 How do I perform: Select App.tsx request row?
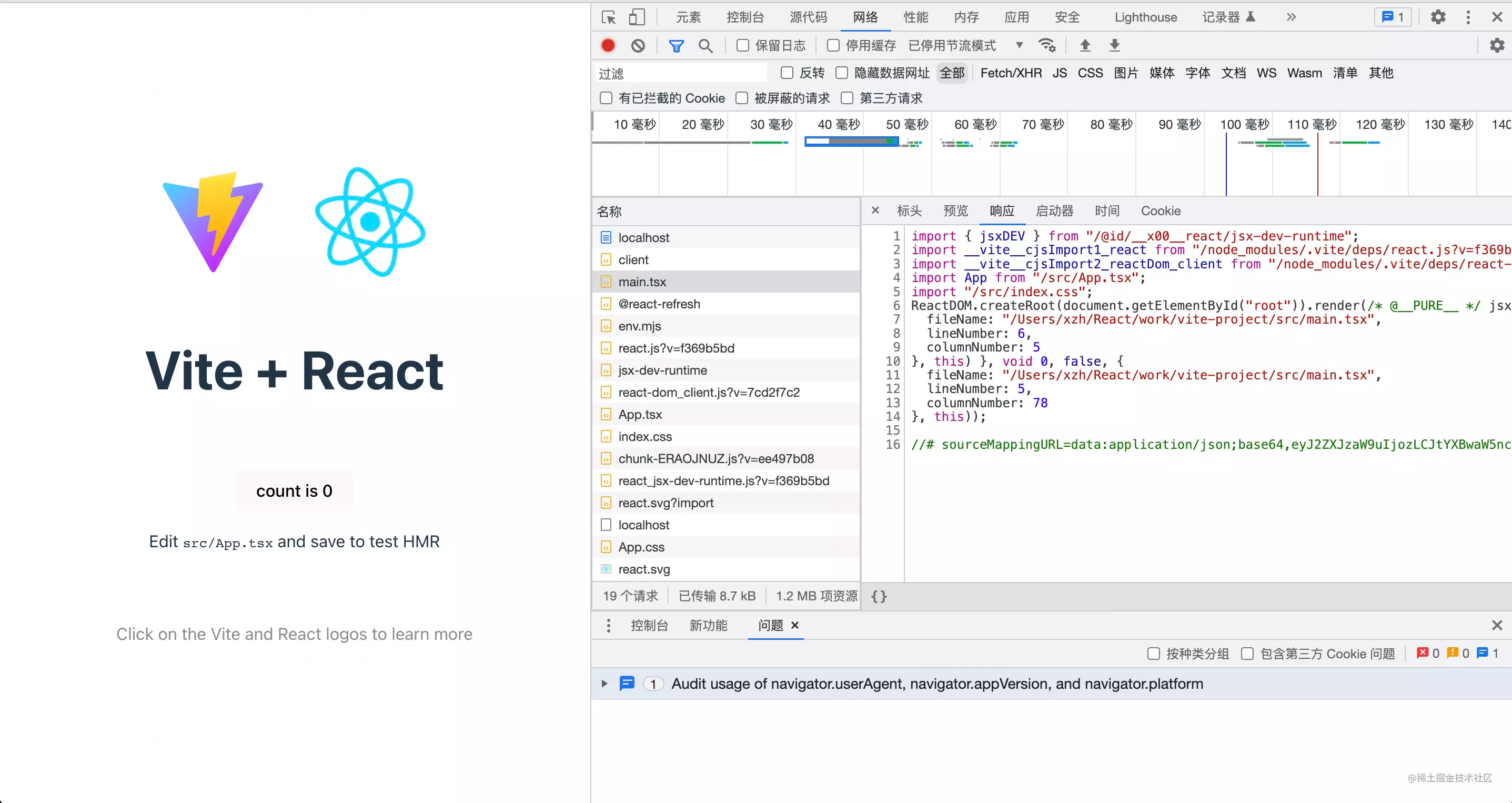pyautogui.click(x=726, y=415)
